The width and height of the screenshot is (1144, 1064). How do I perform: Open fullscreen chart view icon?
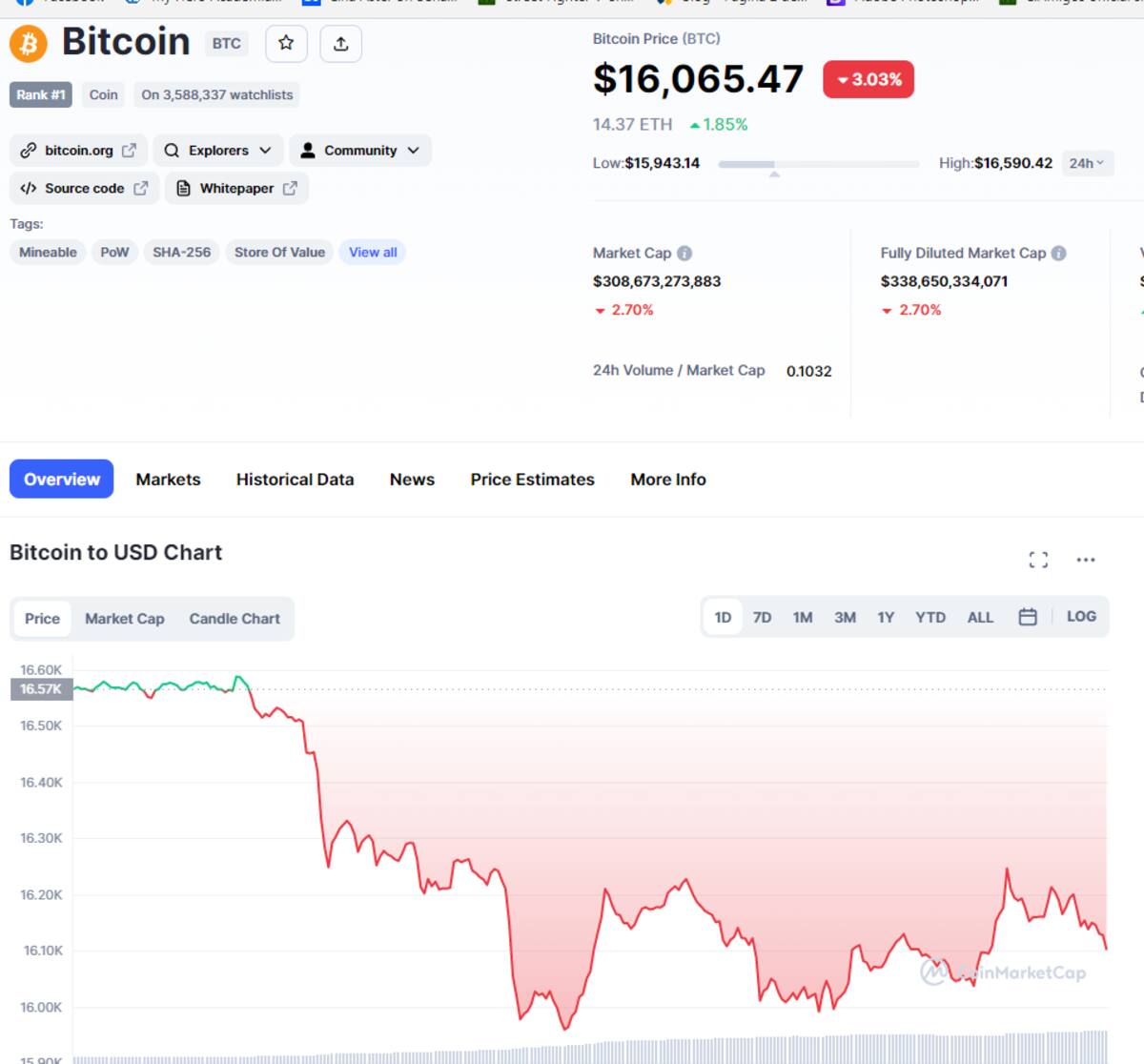point(1038,560)
